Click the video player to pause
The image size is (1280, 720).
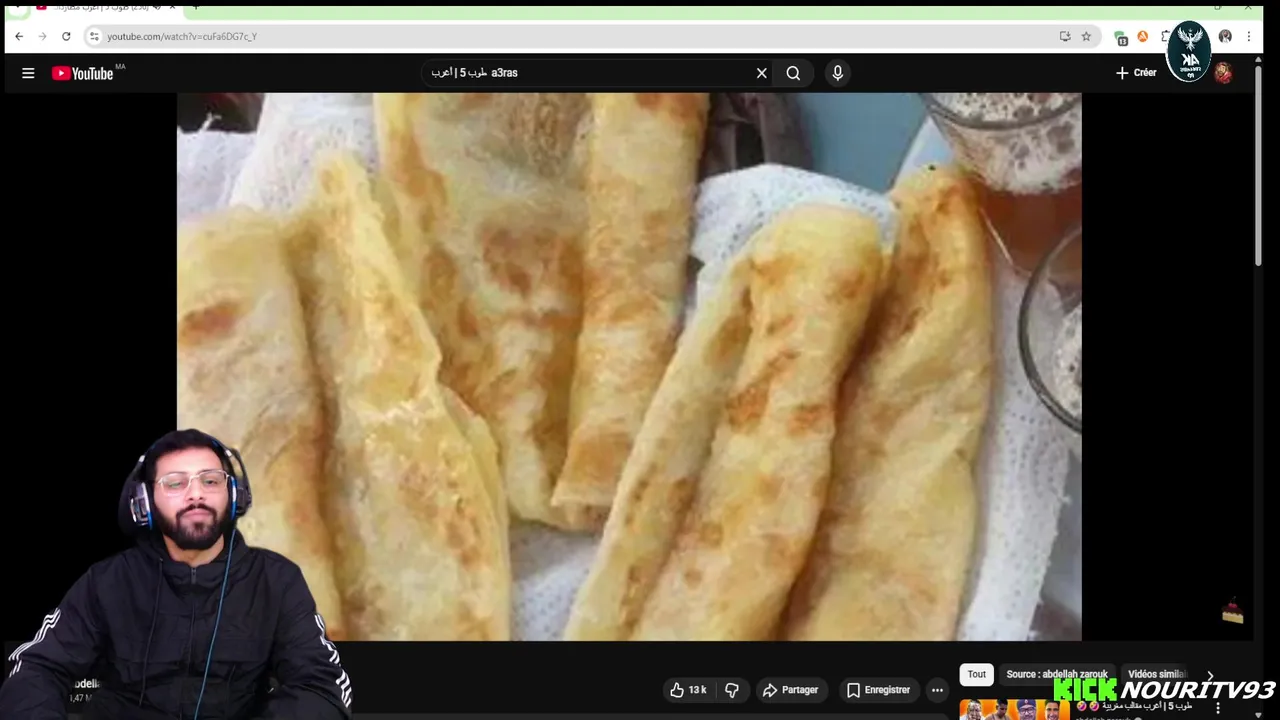click(x=629, y=366)
